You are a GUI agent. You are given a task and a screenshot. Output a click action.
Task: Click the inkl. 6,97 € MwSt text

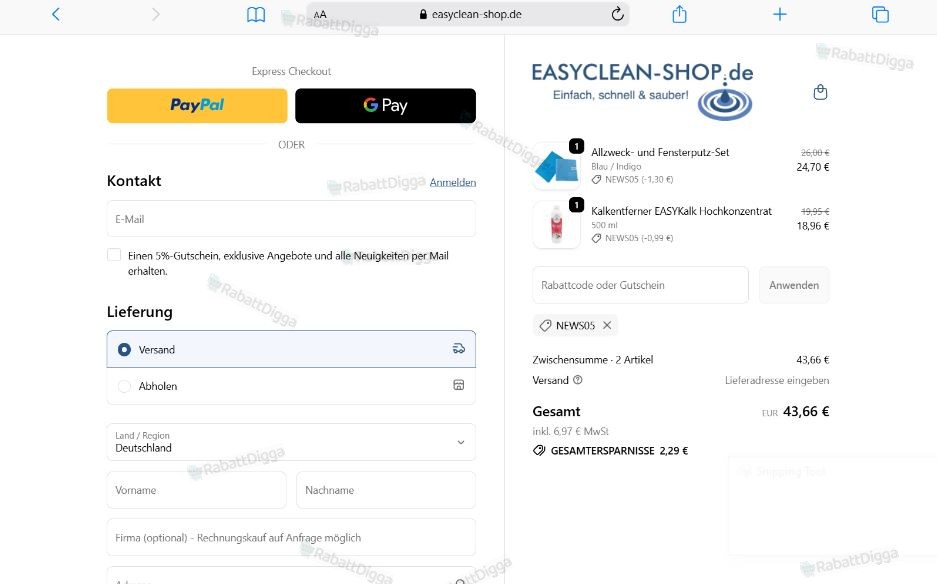coord(570,431)
